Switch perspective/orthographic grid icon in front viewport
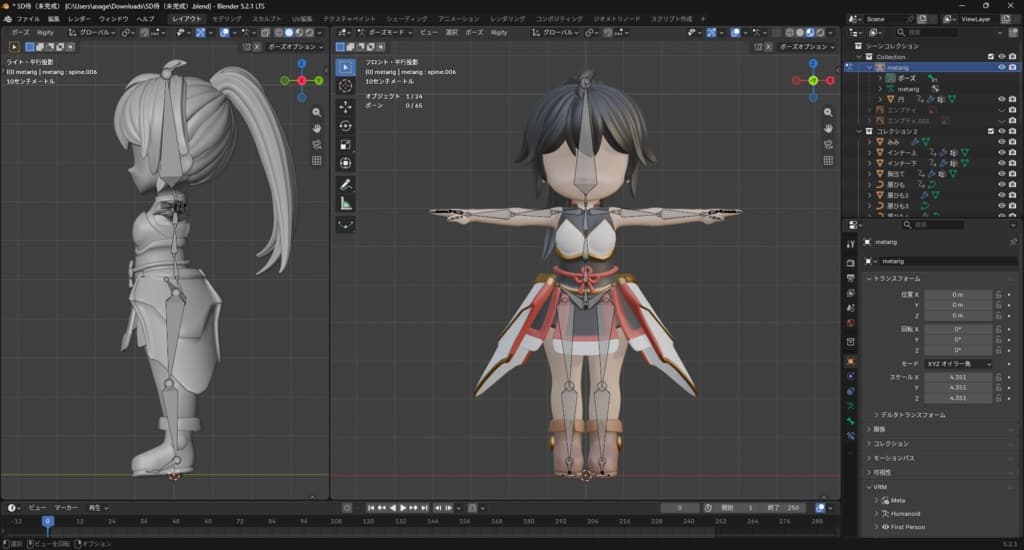The width and height of the screenshot is (1024, 550). click(x=828, y=160)
